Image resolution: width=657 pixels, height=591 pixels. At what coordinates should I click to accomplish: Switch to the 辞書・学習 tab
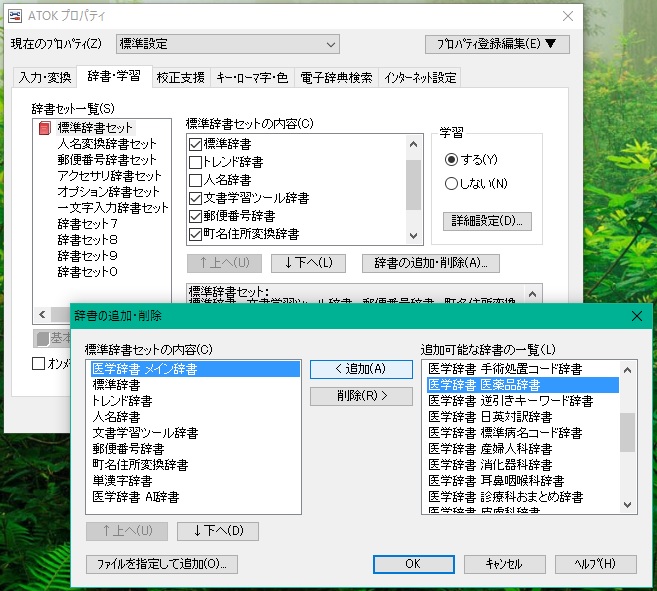point(114,76)
